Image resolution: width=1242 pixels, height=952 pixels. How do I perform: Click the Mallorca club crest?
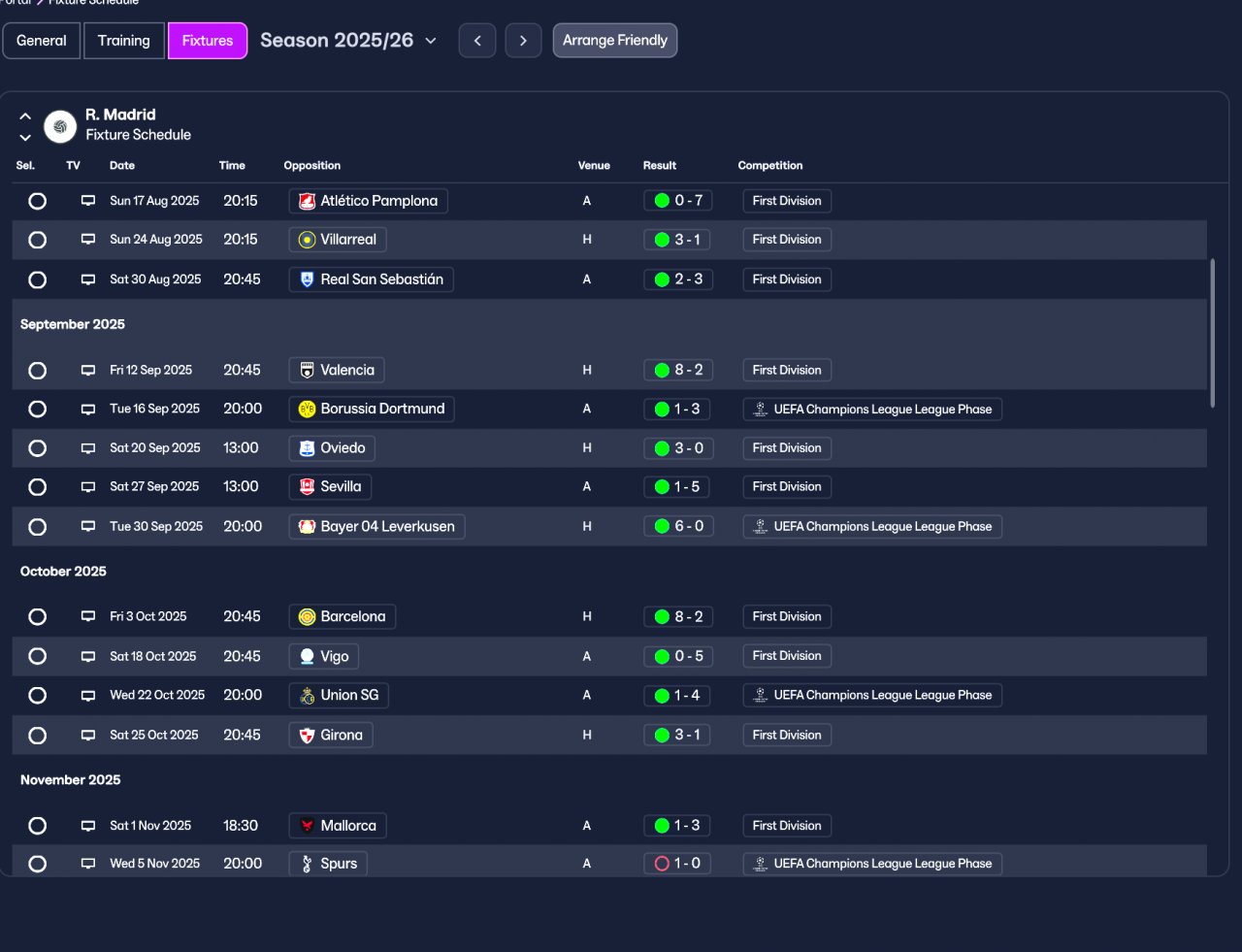pyautogui.click(x=307, y=826)
